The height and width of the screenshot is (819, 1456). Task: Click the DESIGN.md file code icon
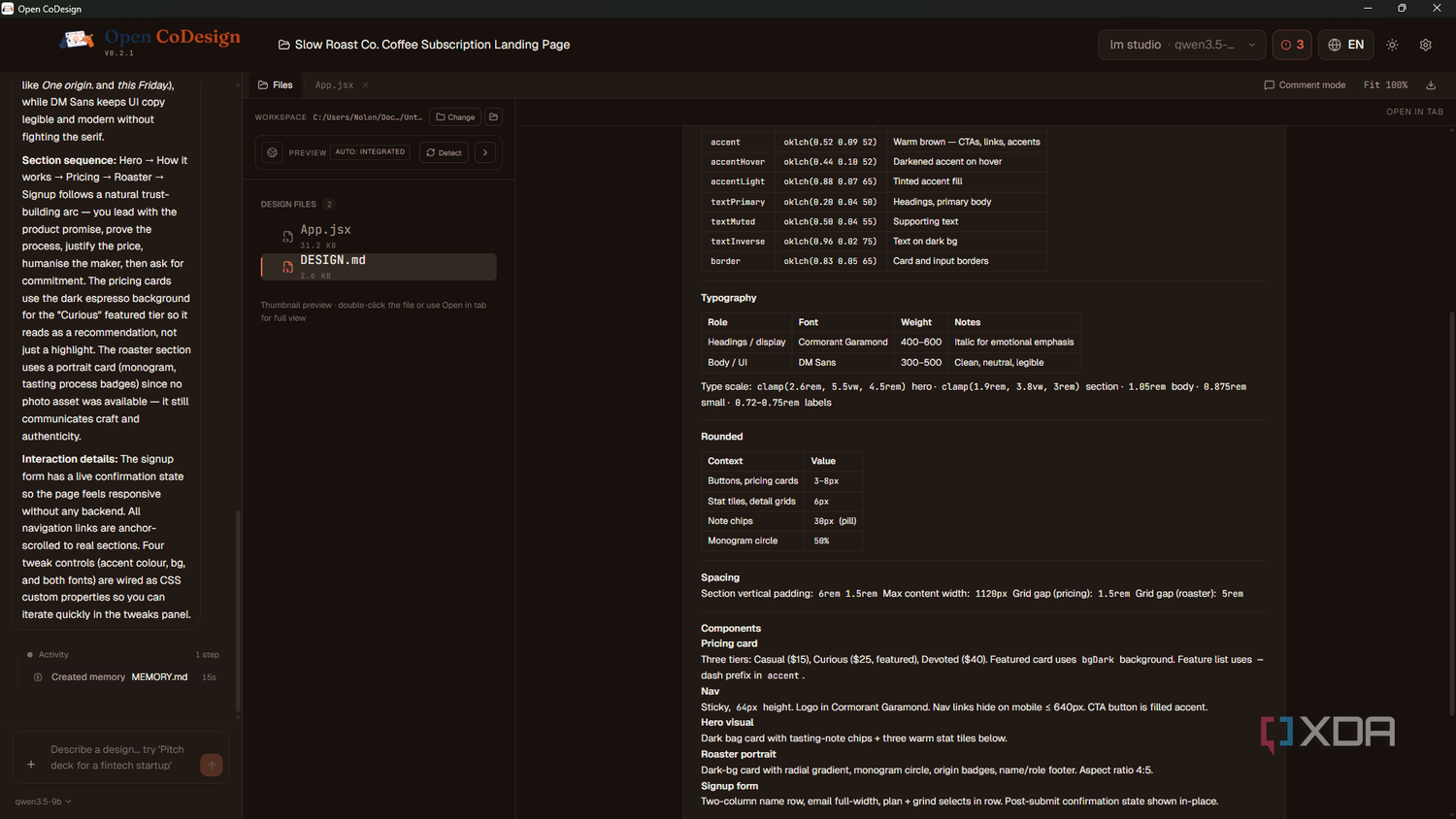tap(287, 267)
